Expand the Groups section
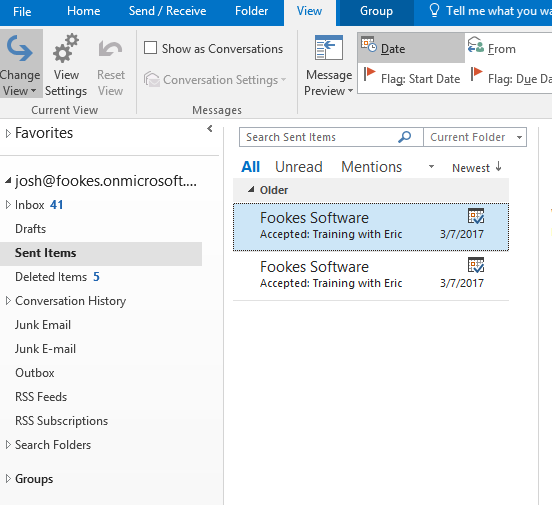Viewport: 552px width, 505px height. 8,478
